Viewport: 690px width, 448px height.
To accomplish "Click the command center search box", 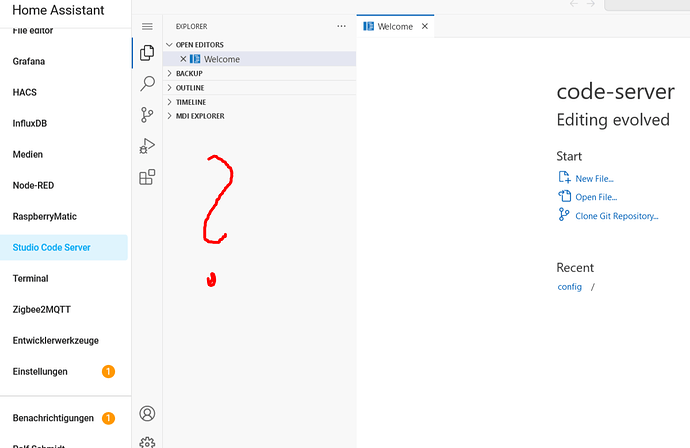I will coord(647,4).
